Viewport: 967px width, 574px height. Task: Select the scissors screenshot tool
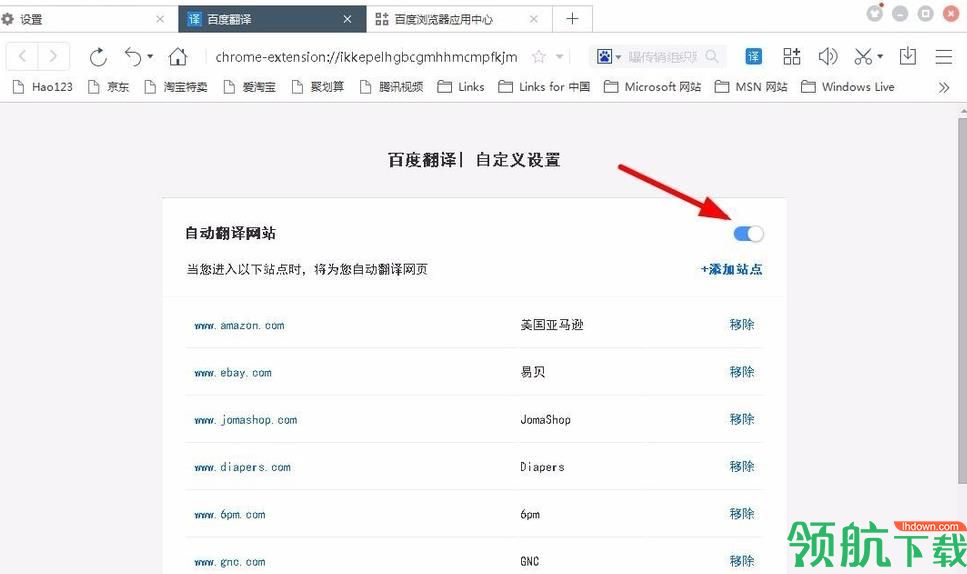click(x=863, y=57)
